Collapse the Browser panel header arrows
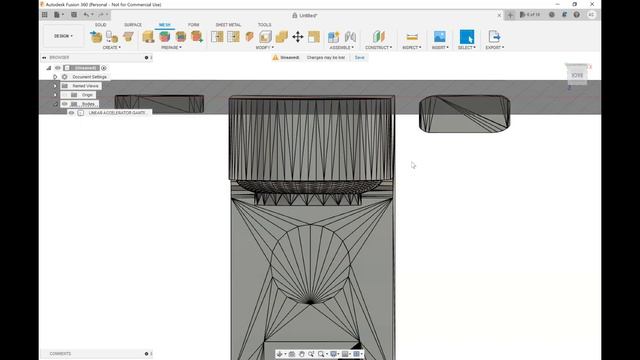This screenshot has width=640, height=360. (44, 58)
